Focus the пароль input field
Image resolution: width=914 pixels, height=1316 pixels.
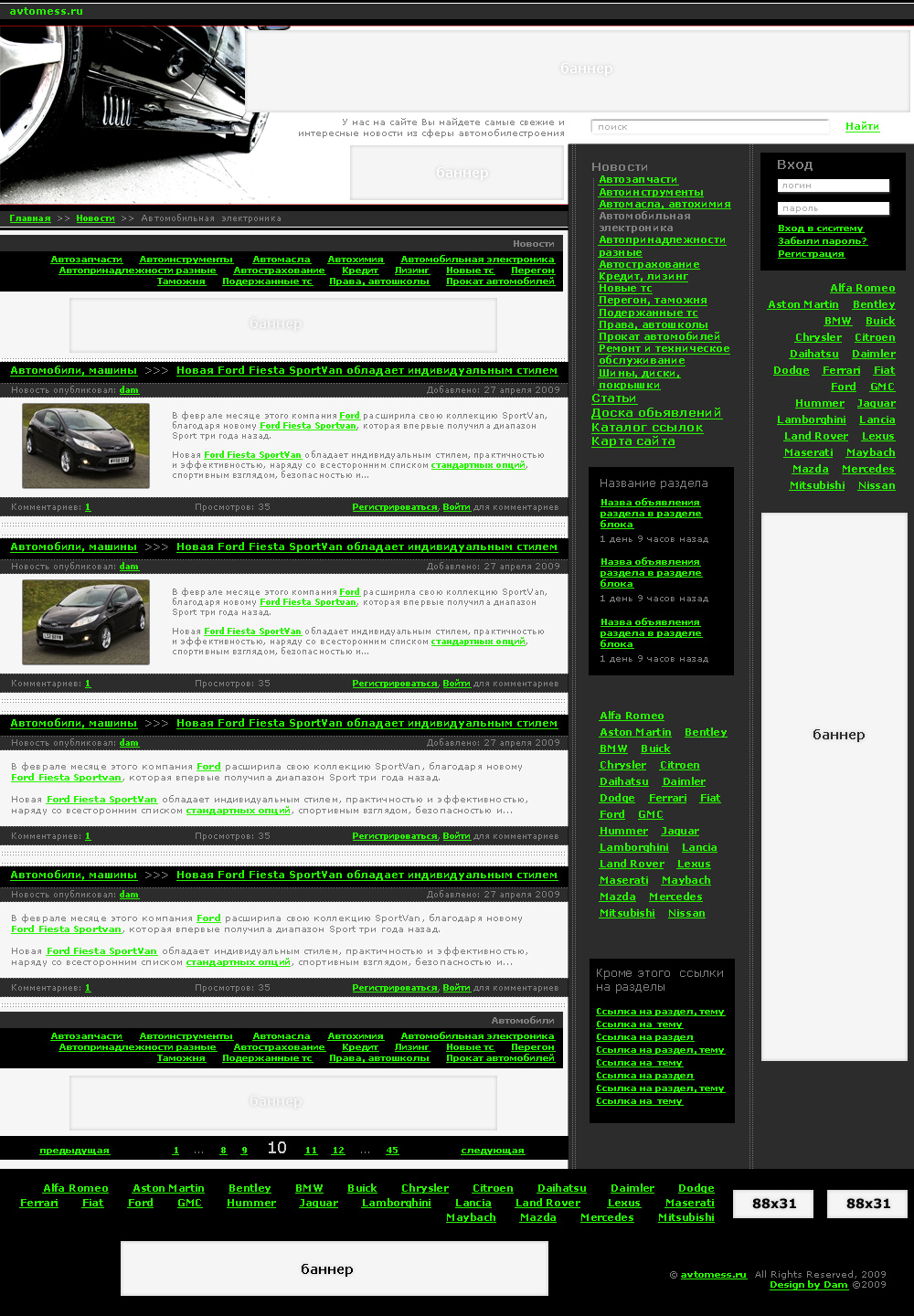click(x=833, y=208)
